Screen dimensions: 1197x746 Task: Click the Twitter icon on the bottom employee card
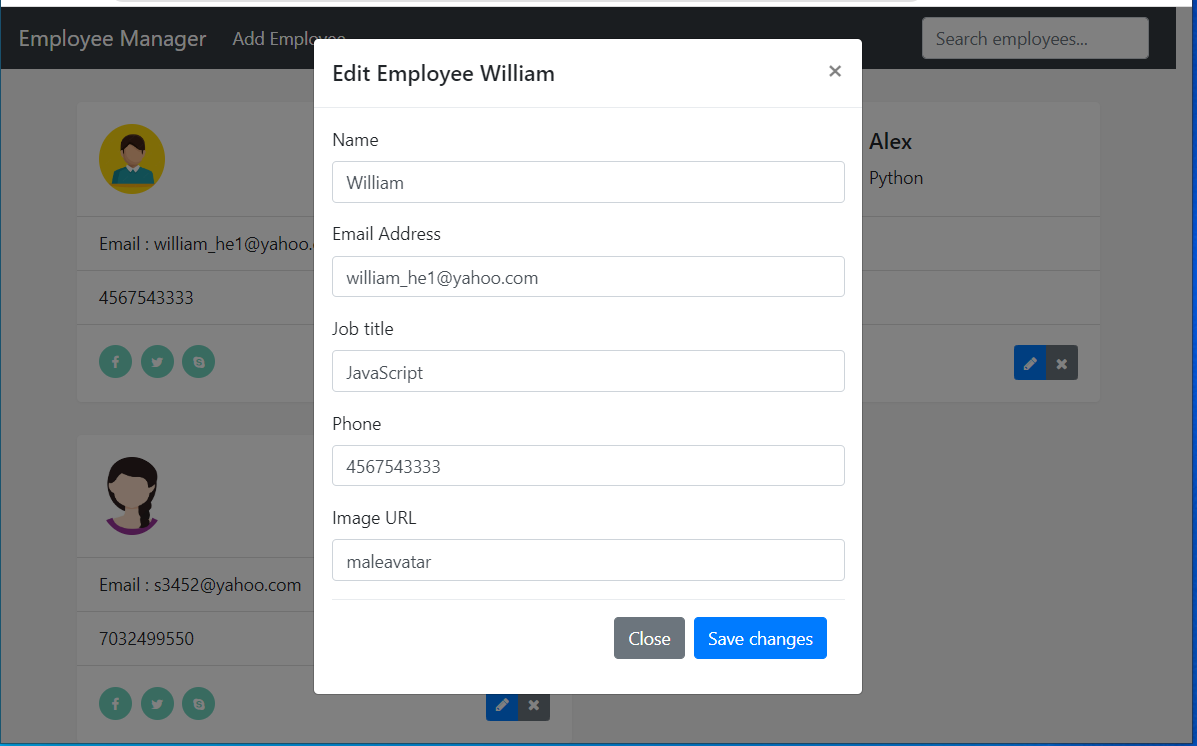157,704
